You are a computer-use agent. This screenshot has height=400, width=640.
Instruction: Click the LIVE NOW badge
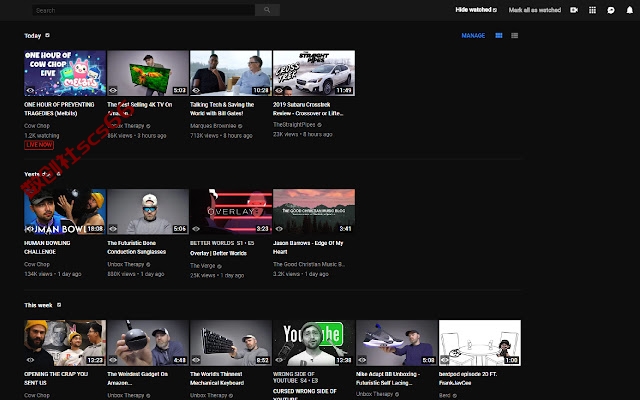coord(39,145)
